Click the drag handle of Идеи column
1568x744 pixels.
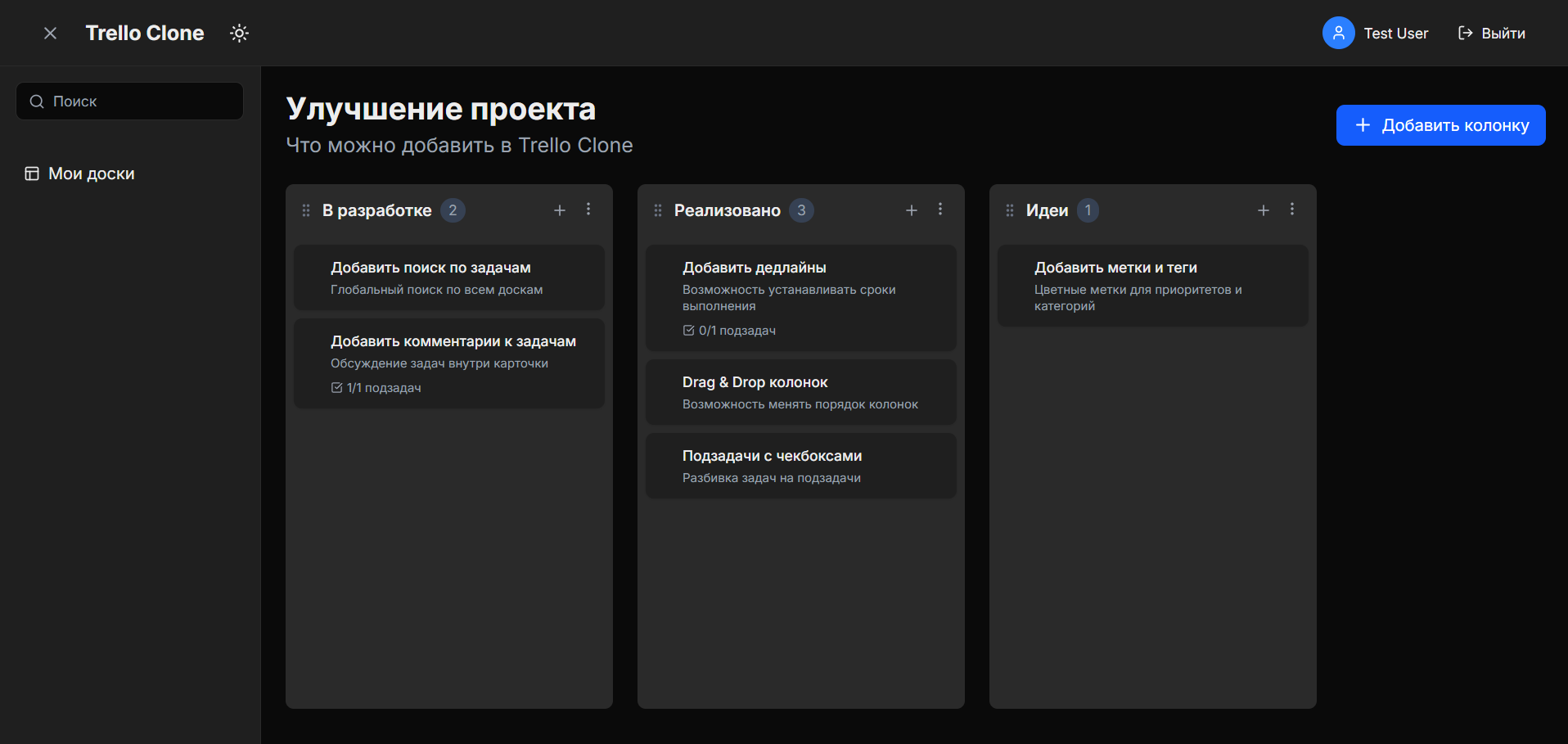[1010, 210]
